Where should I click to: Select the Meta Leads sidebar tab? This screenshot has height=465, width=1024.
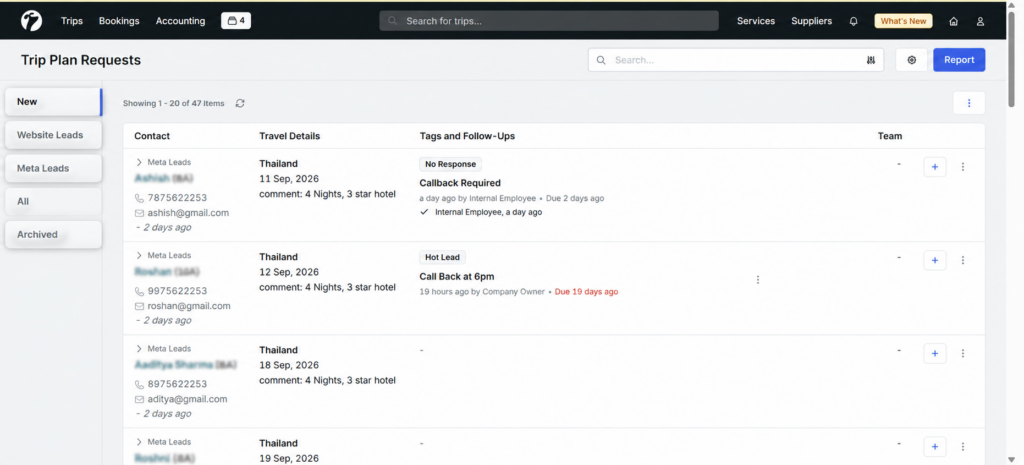54,168
